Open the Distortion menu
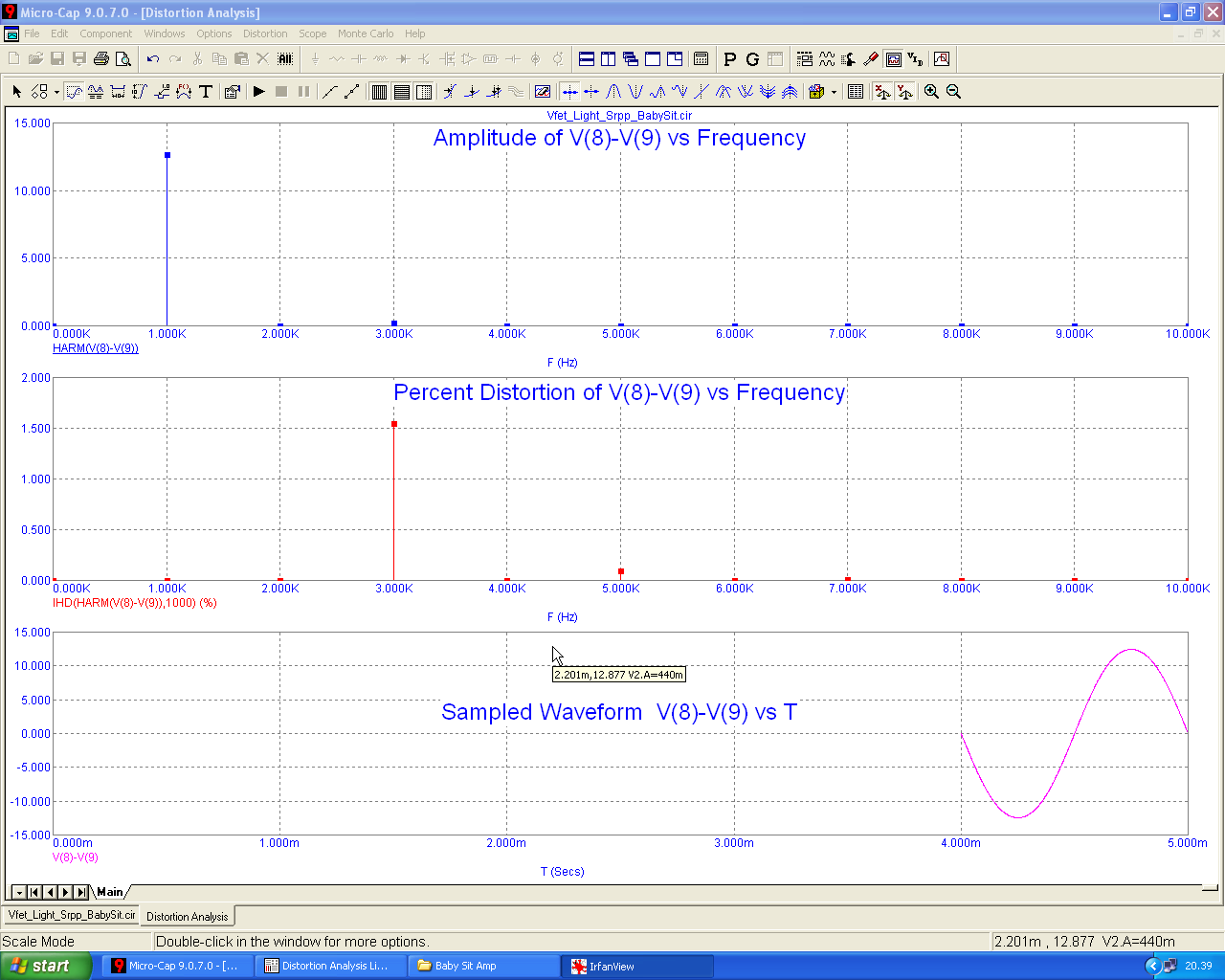Image resolution: width=1225 pixels, height=980 pixels. coord(265,33)
